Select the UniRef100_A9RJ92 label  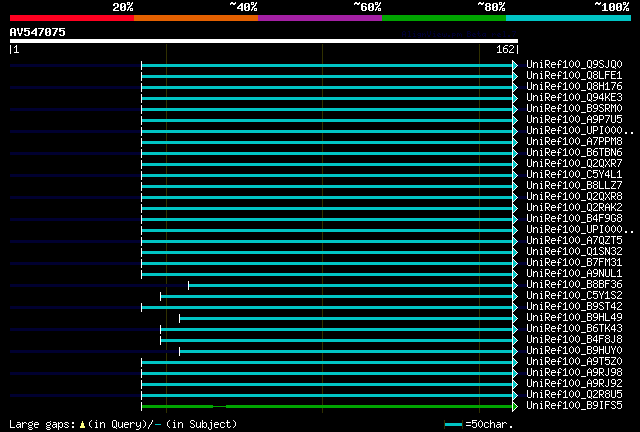coord(574,384)
